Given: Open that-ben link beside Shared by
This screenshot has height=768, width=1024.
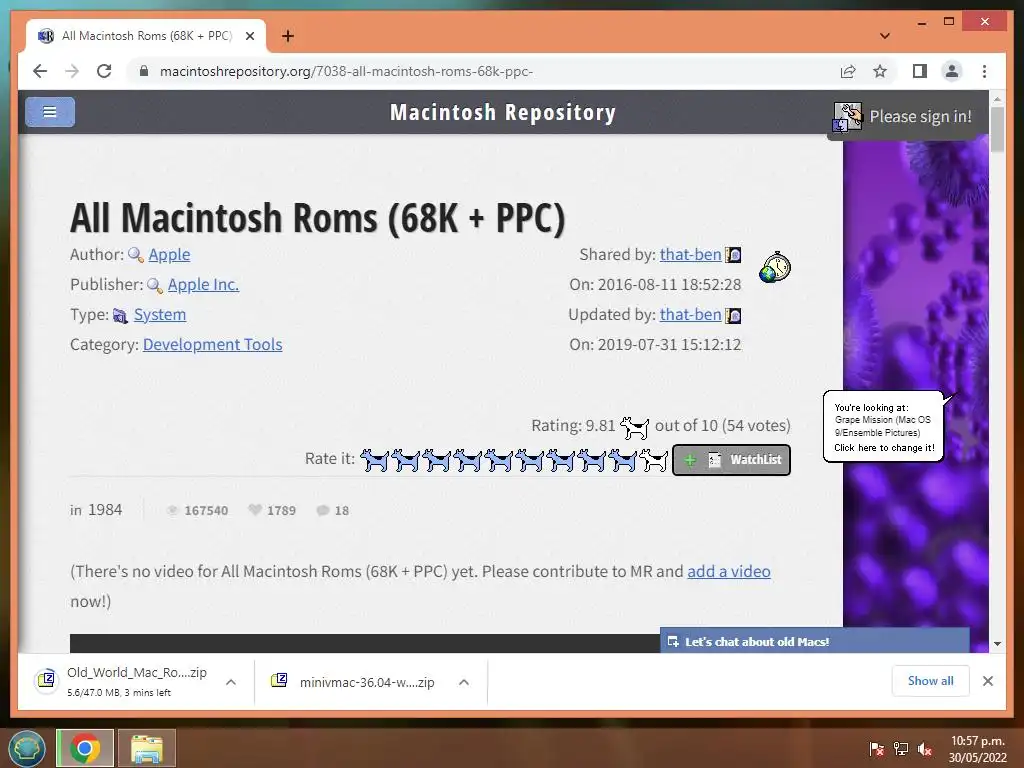Looking at the screenshot, I should pos(690,254).
